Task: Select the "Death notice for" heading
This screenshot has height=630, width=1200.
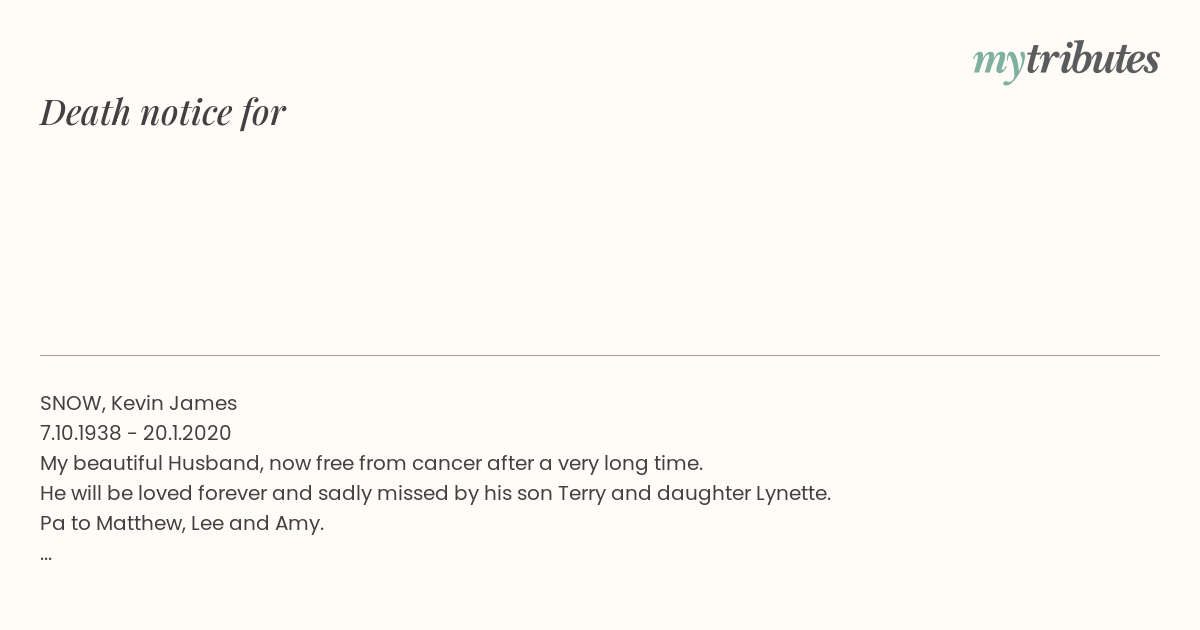Action: tap(163, 112)
